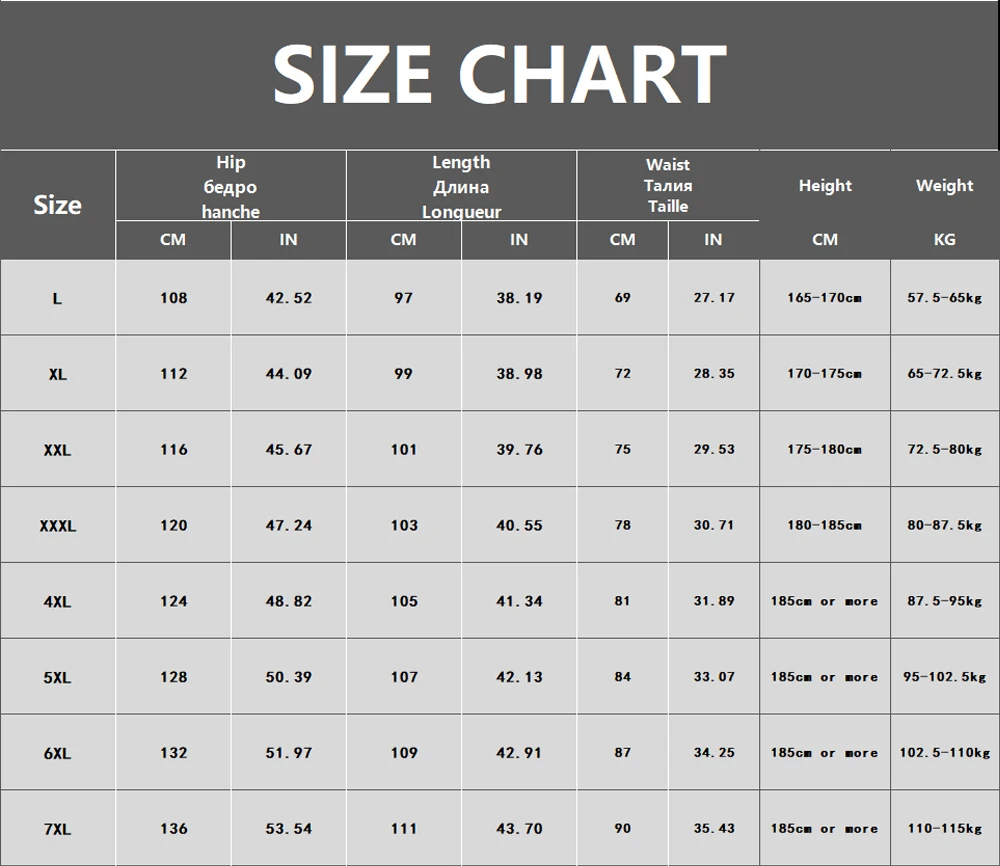The width and height of the screenshot is (1000, 866).
Task: Click the SIZE CHART title
Action: point(499,75)
